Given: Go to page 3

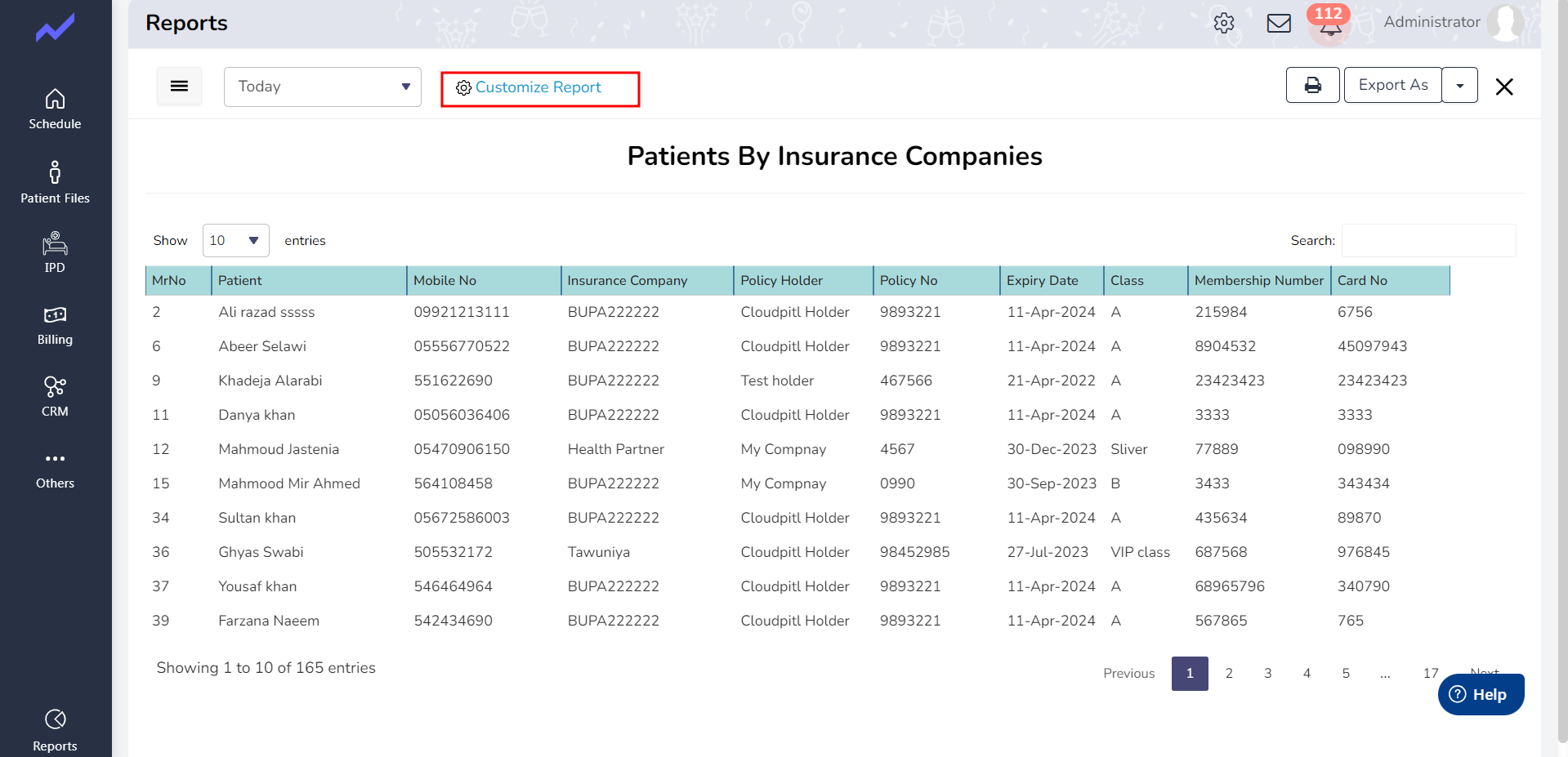Looking at the screenshot, I should 1268,674.
